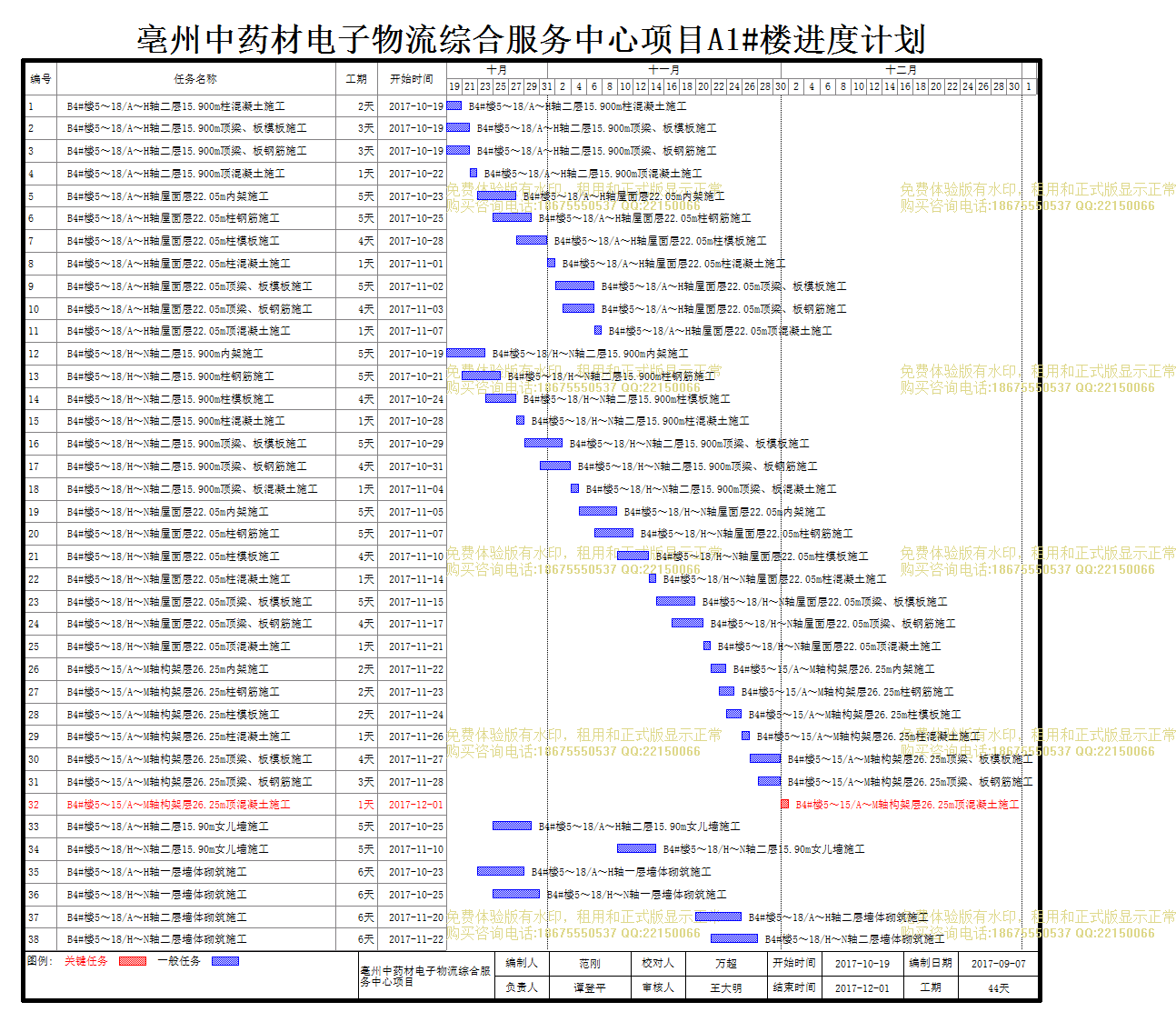Select the blue Gantt bar of task 1
This screenshot has height=1022, width=1176.
pos(454,105)
